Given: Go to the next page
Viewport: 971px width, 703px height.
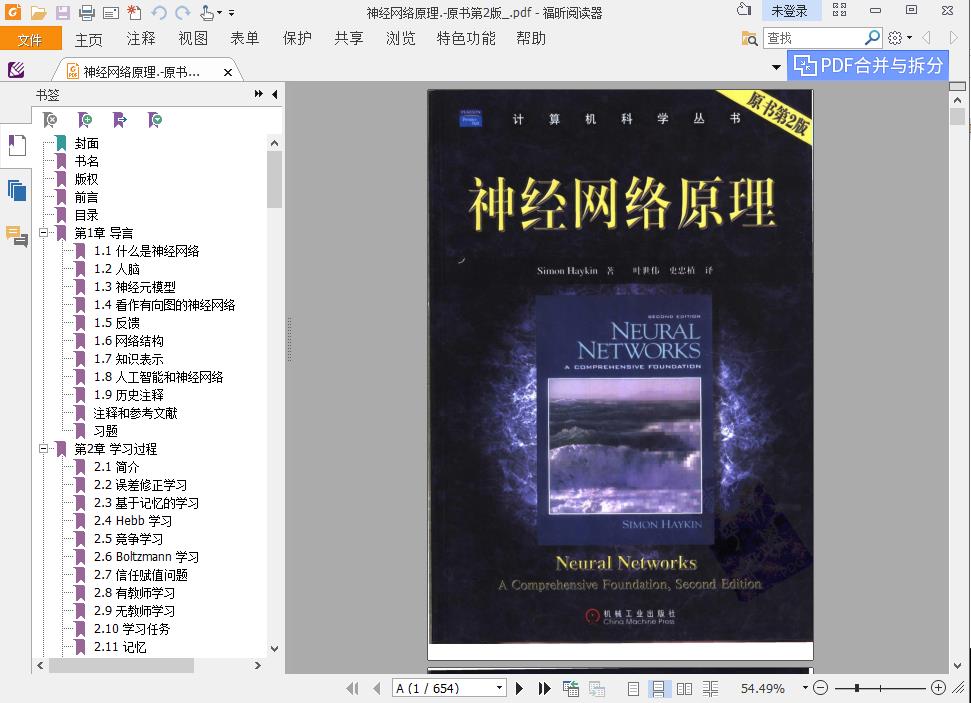Looking at the screenshot, I should point(520,688).
